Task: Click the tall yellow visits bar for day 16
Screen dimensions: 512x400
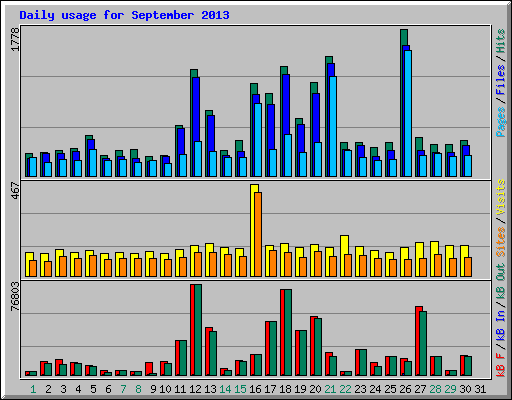Action: pyautogui.click(x=254, y=230)
